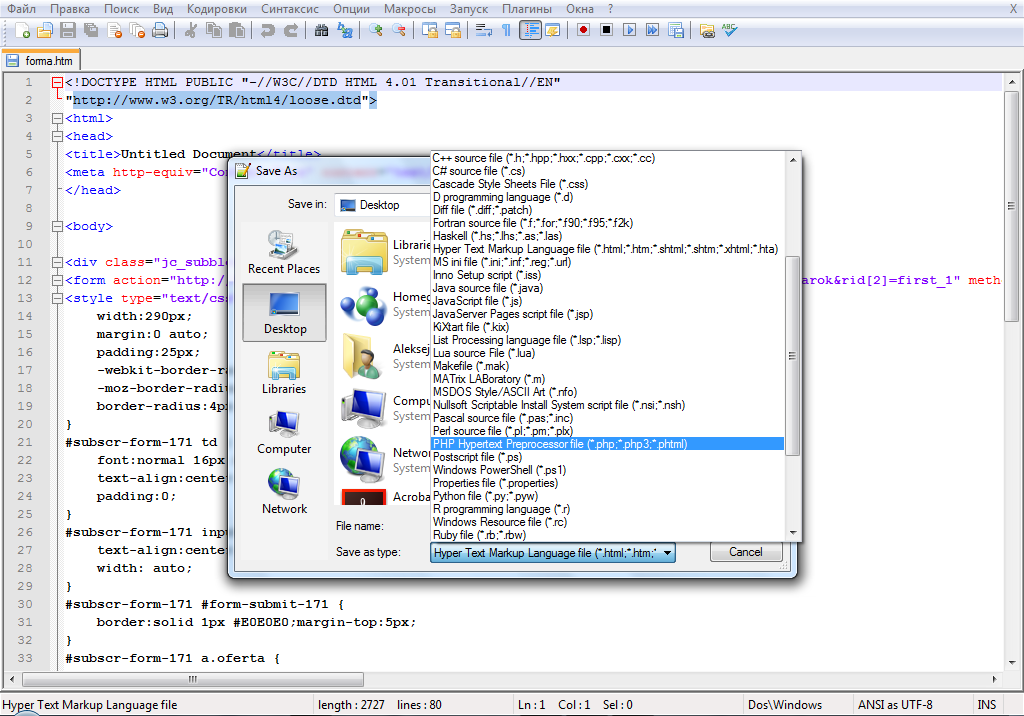Open the Save as type combo box
The width and height of the screenshot is (1024, 716).
pos(552,553)
